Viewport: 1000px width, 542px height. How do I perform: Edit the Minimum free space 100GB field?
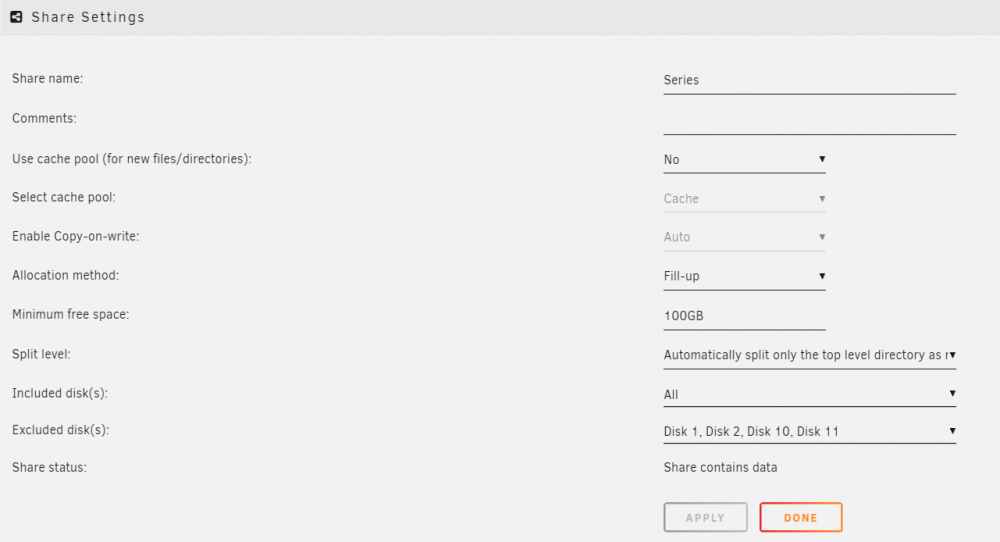[744, 316]
